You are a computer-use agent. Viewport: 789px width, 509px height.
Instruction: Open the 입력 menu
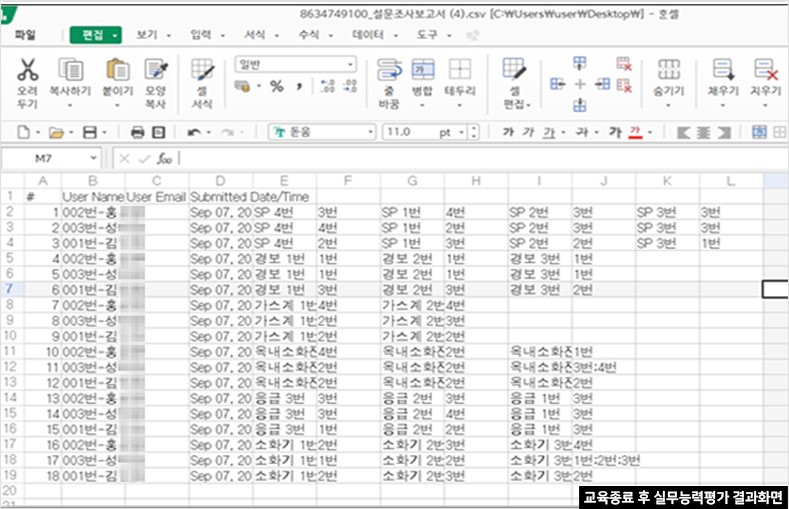click(x=200, y=35)
